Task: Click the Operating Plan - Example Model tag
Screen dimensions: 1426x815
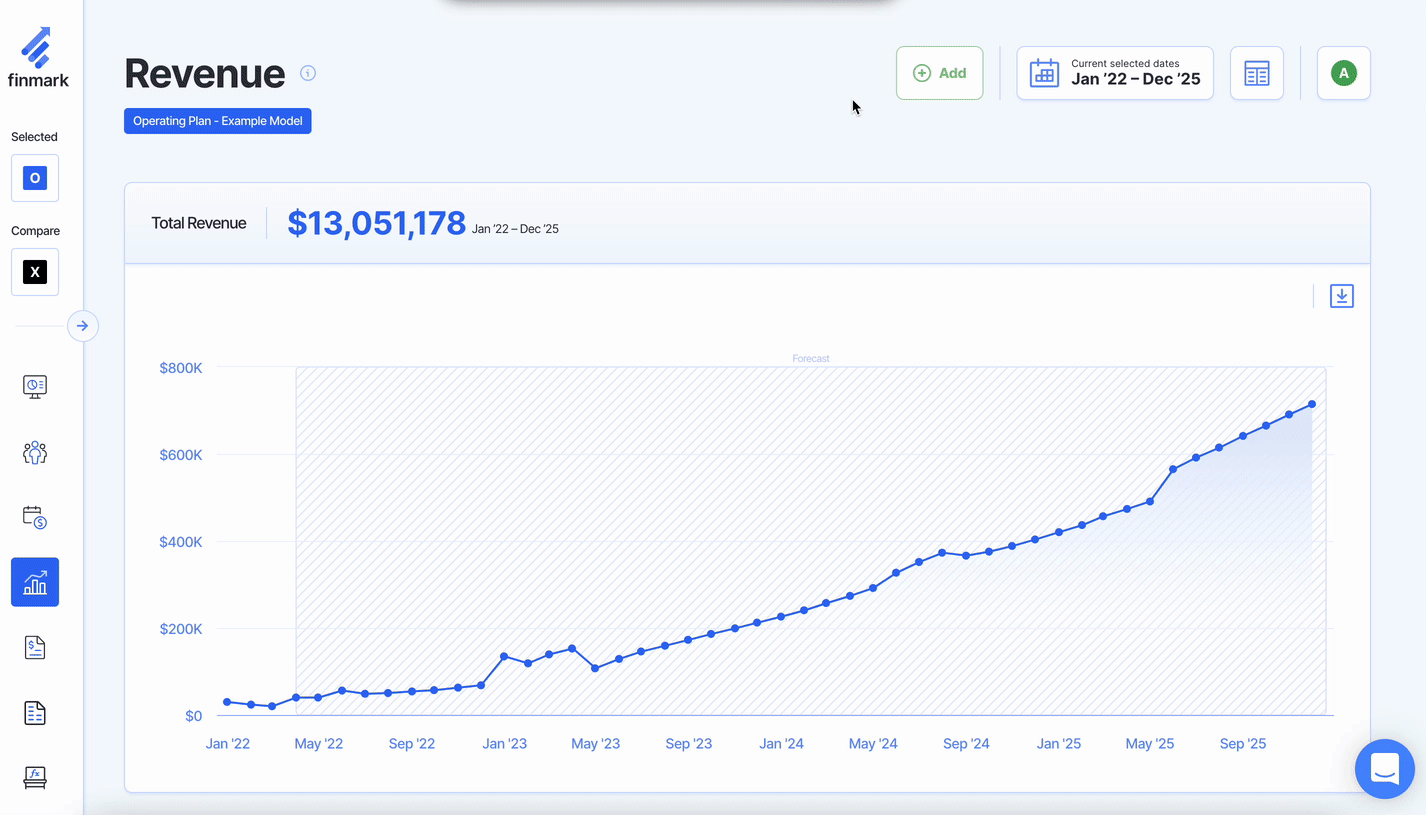Action: [218, 121]
